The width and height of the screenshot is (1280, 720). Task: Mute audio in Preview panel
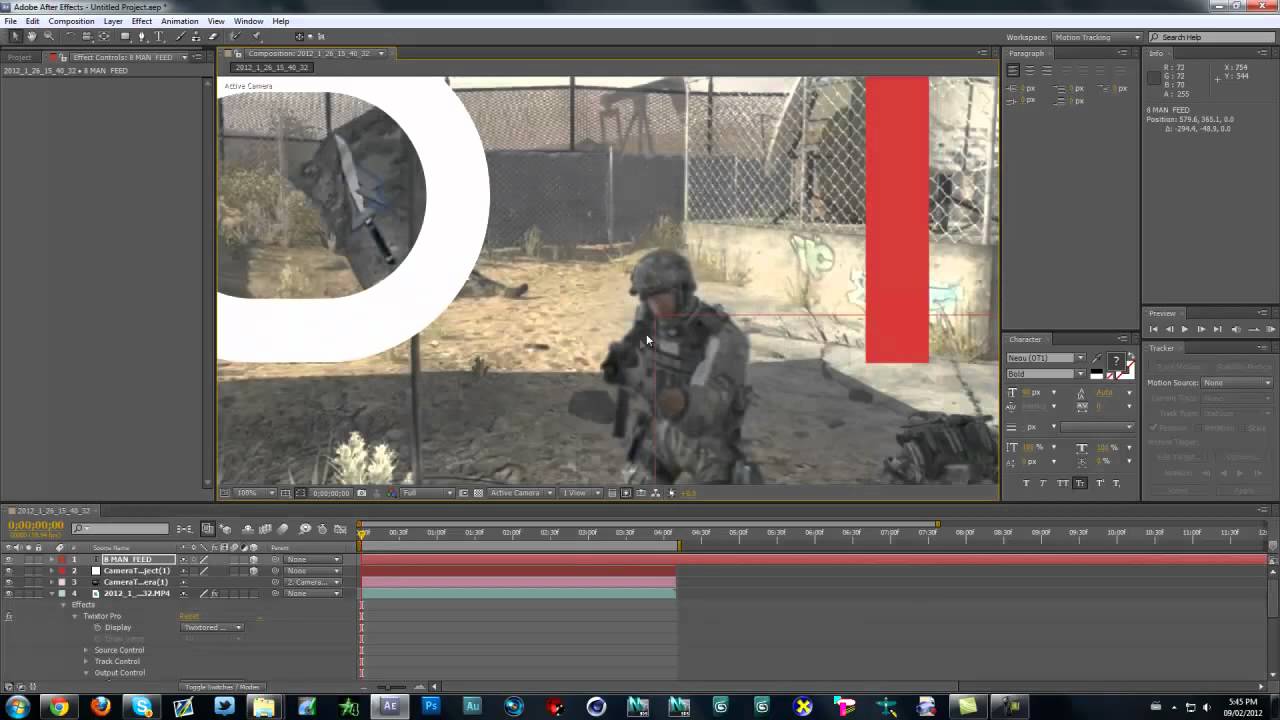(x=1236, y=329)
